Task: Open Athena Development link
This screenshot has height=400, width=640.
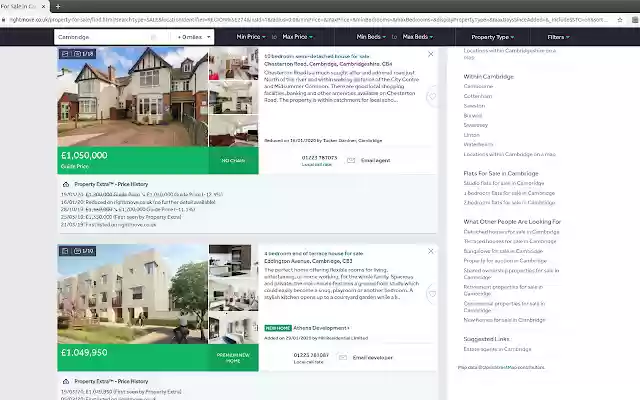Action: (321, 328)
